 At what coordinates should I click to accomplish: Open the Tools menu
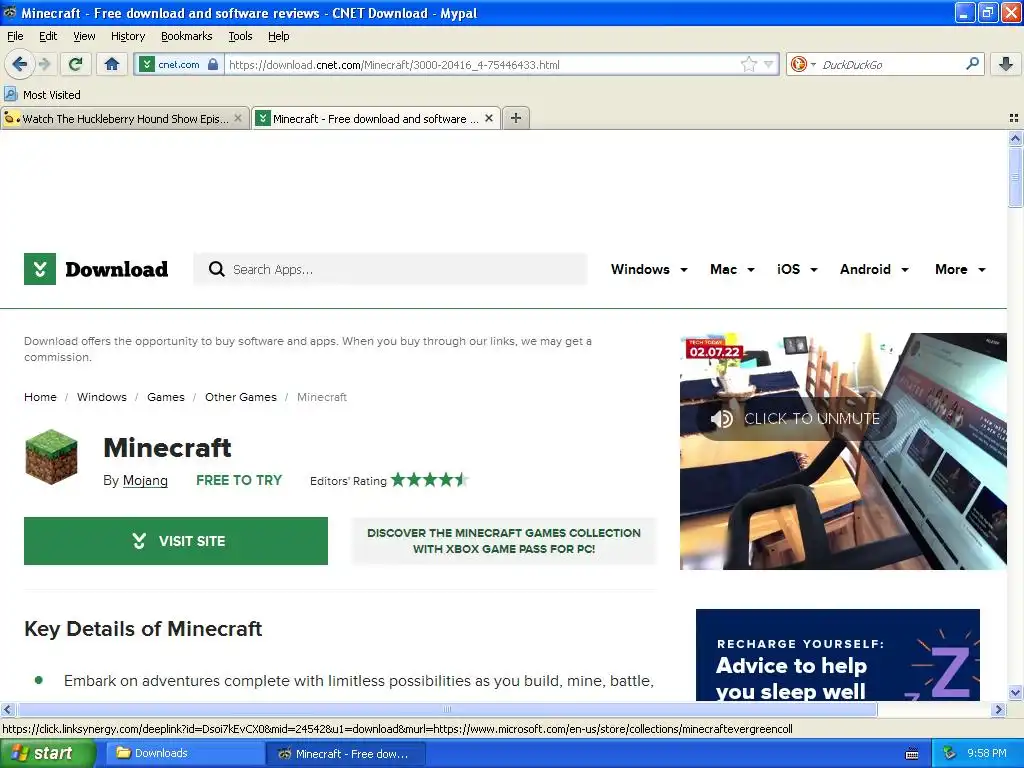pos(240,36)
